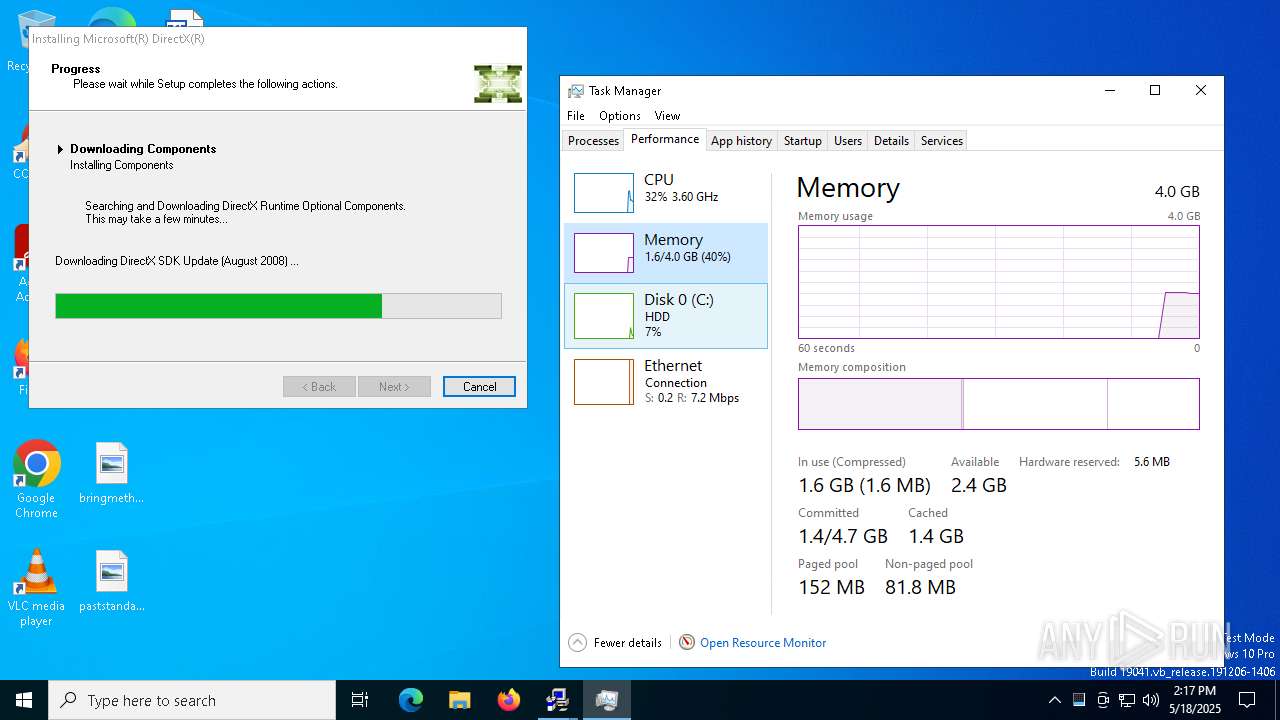This screenshot has width=1280, height=720.
Task: Select the Performance tab
Action: (665, 139)
